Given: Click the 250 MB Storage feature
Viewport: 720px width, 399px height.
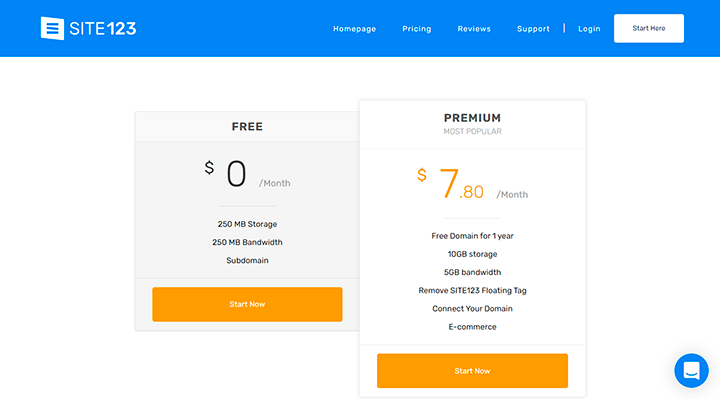Looking at the screenshot, I should [x=247, y=224].
